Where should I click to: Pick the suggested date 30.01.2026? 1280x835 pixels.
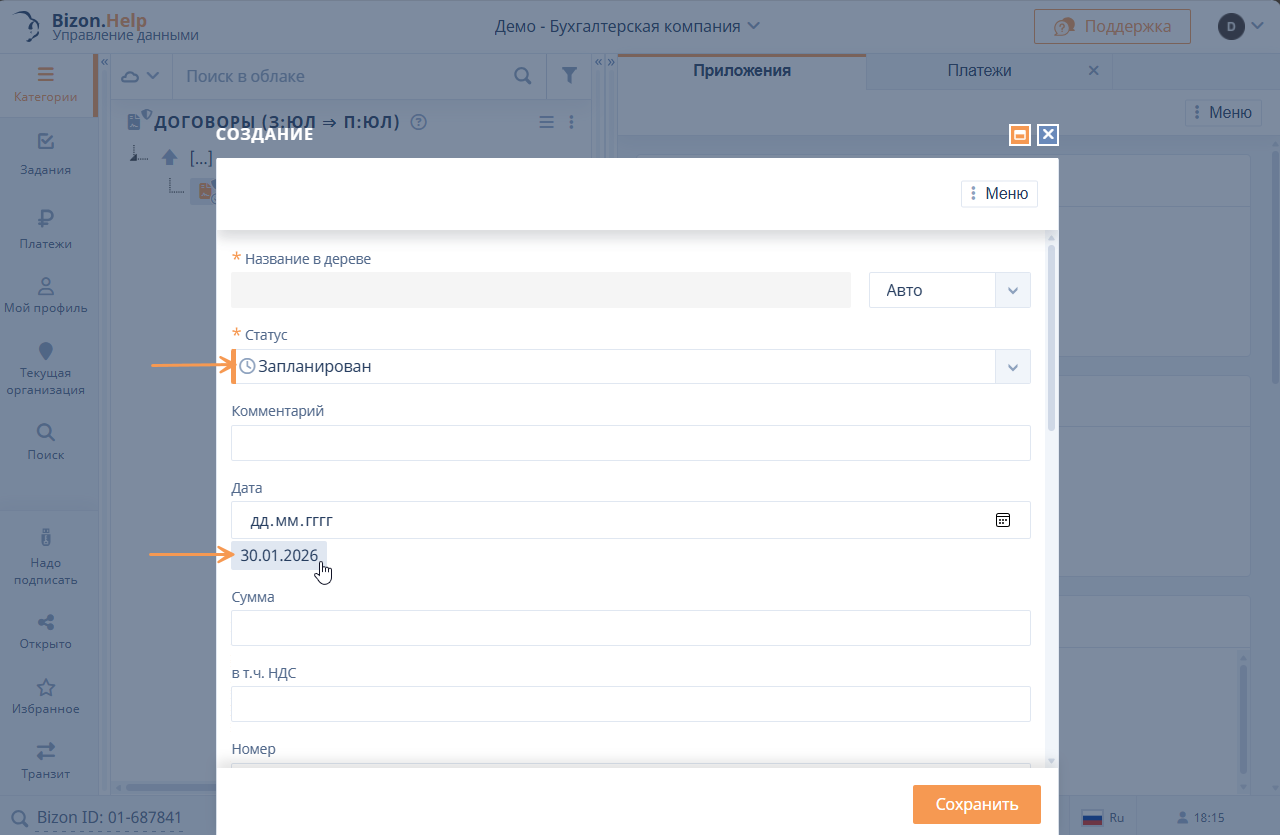tap(279, 556)
